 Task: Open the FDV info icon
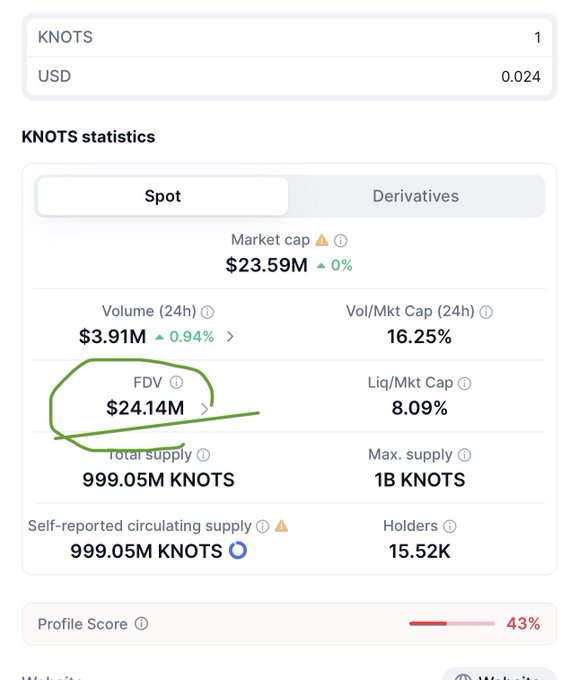coord(176,382)
